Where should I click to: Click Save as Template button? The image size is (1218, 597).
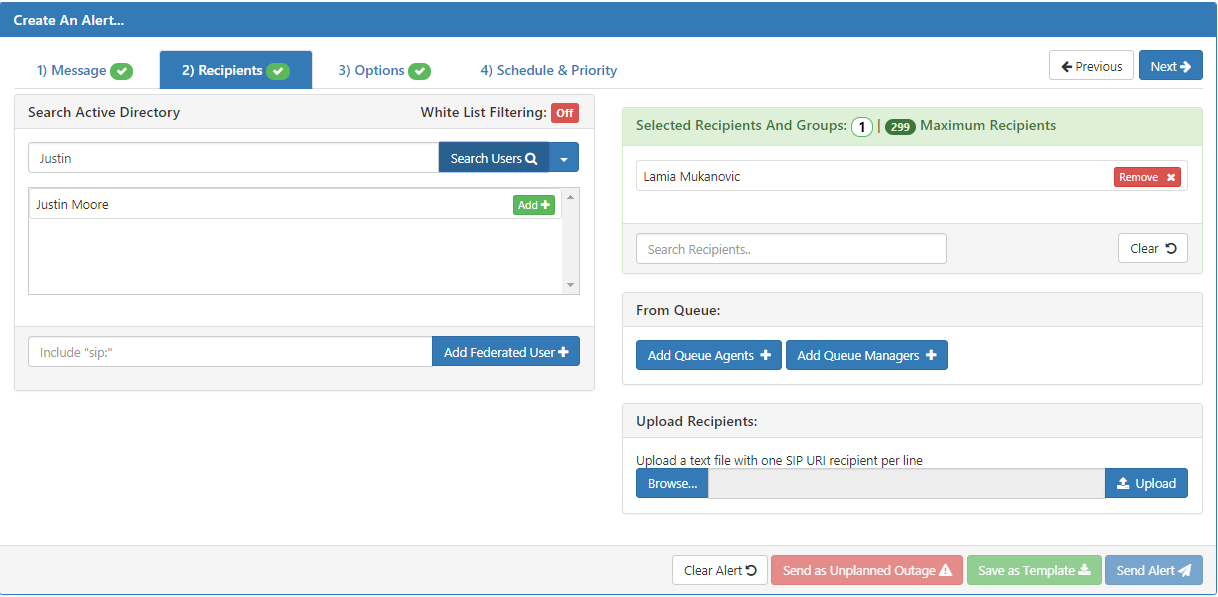pos(1034,570)
